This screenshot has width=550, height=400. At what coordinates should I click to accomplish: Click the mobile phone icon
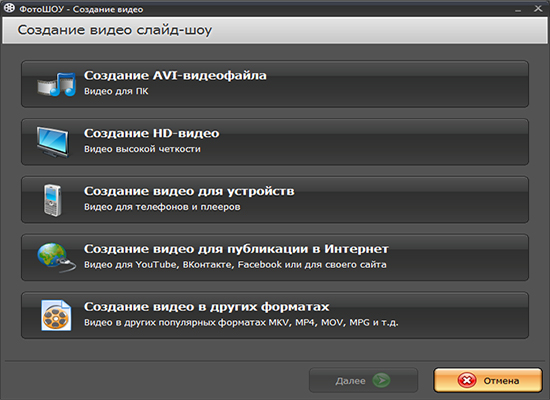[53, 200]
